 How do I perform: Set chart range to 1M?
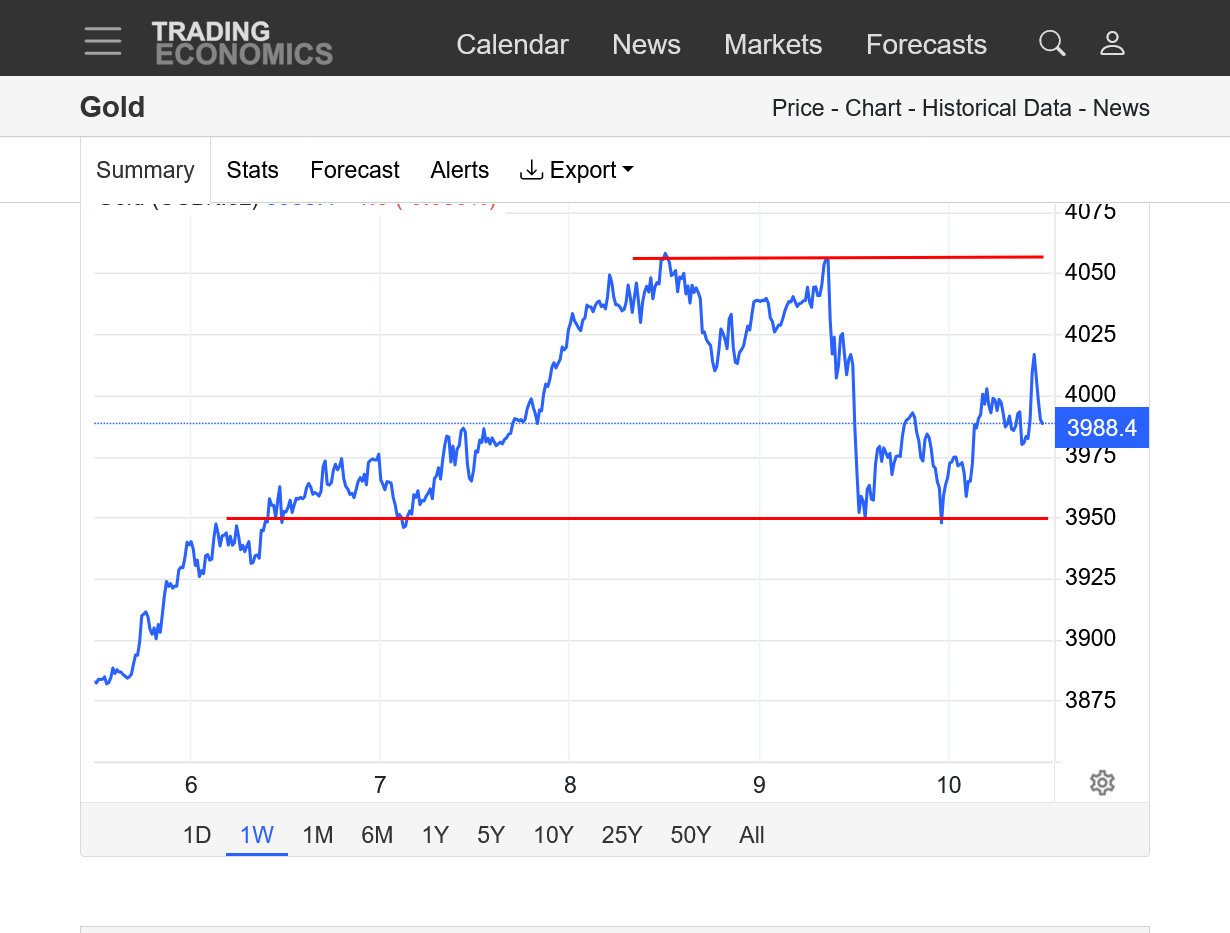point(317,835)
